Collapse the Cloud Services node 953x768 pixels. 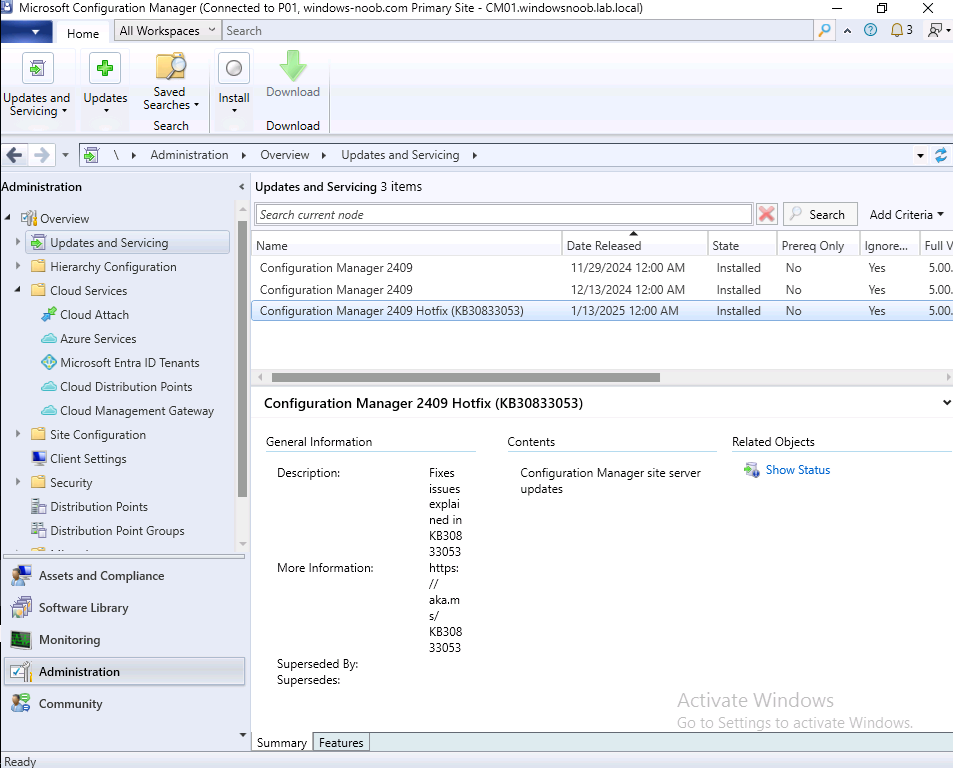click(x=18, y=290)
